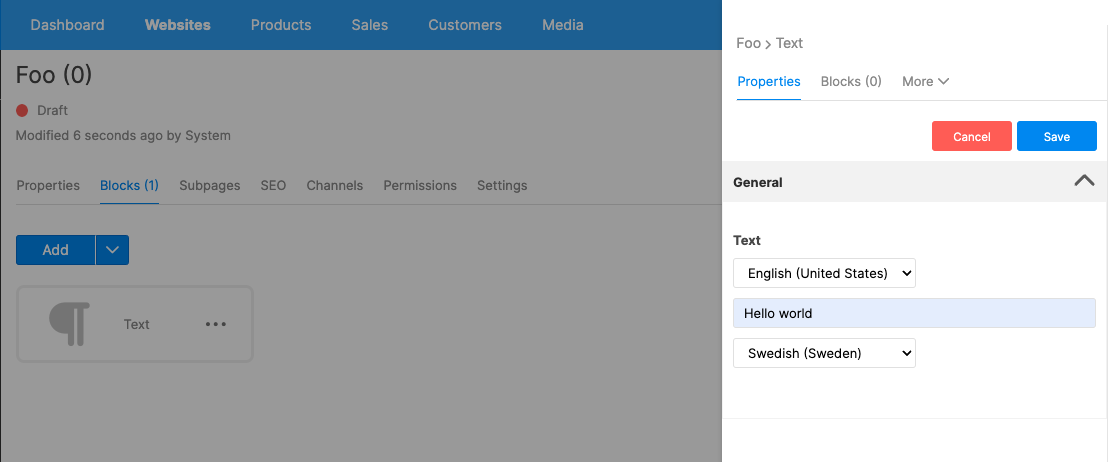This screenshot has width=1108, height=462.
Task: Open Products in the top navigation
Action: (x=281, y=25)
